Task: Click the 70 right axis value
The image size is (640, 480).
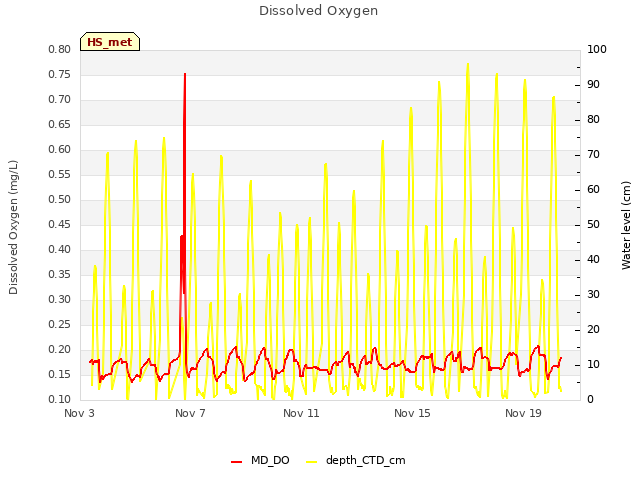Action: click(593, 155)
